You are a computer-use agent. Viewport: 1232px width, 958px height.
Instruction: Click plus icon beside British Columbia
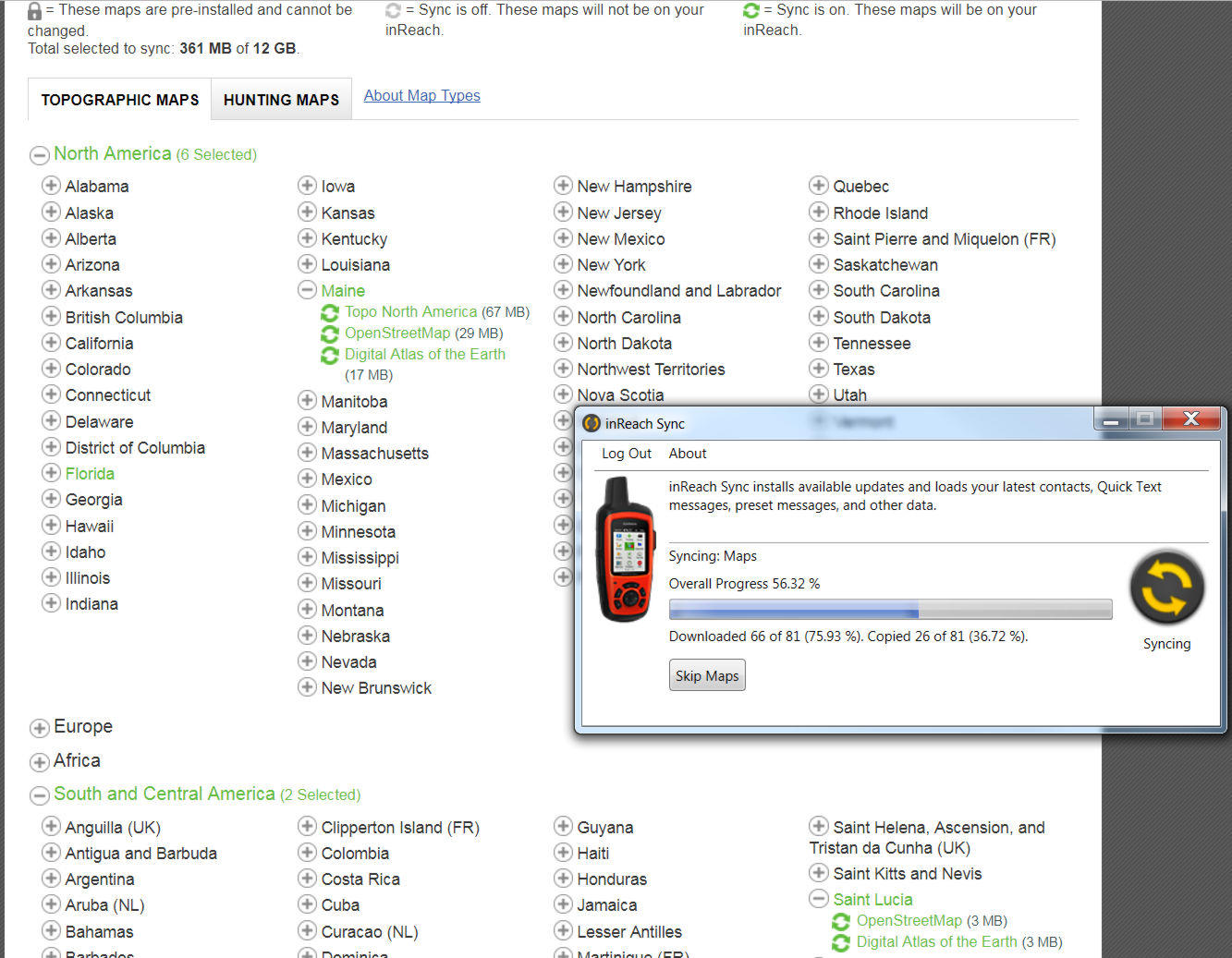coord(51,316)
